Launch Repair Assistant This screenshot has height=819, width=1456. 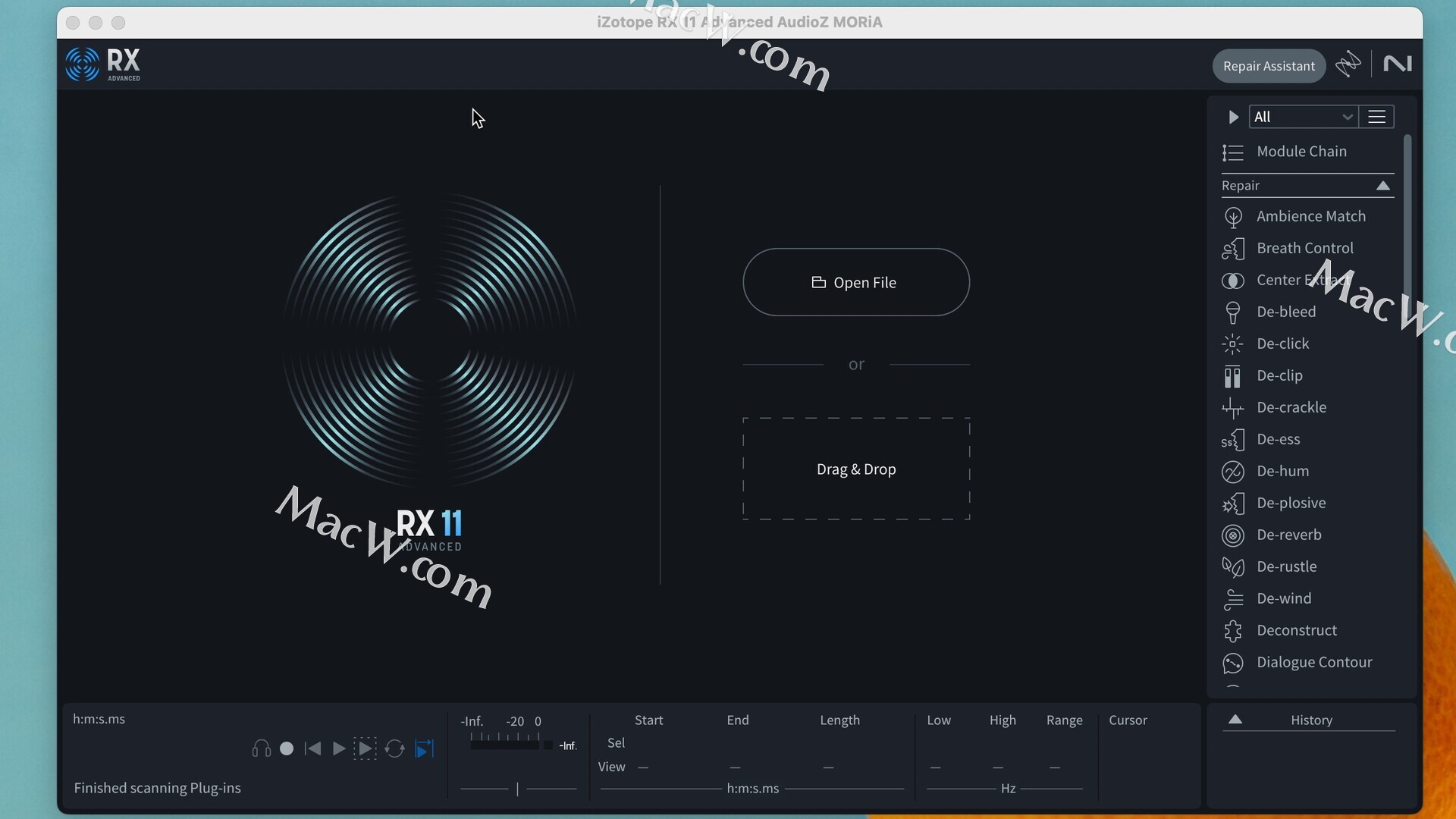coord(1269,66)
